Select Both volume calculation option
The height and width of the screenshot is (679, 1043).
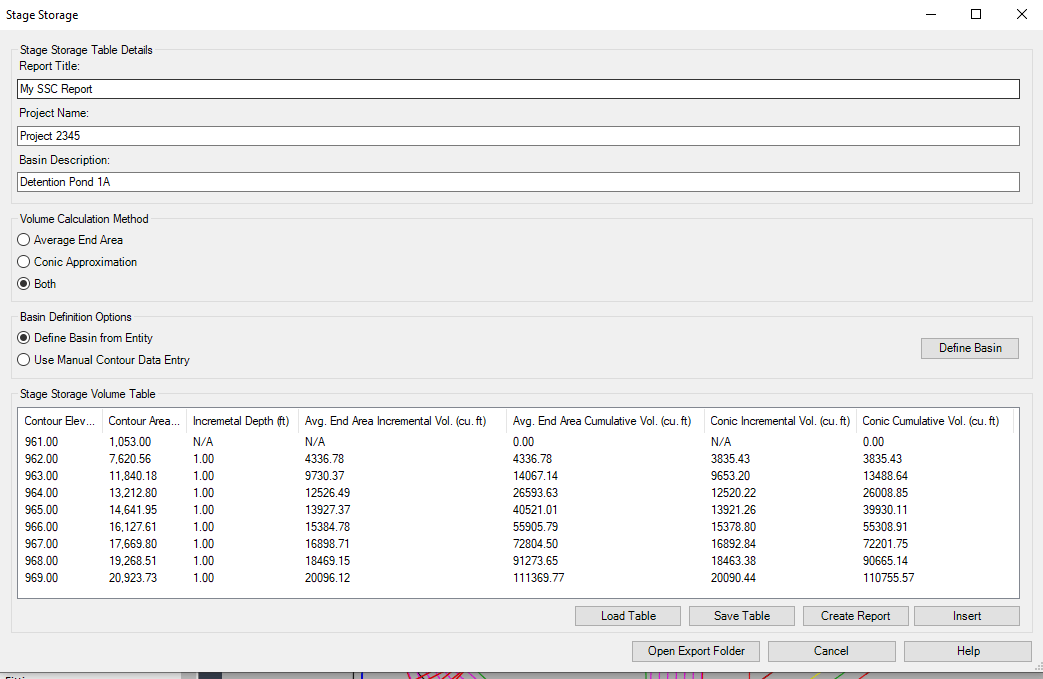(24, 284)
